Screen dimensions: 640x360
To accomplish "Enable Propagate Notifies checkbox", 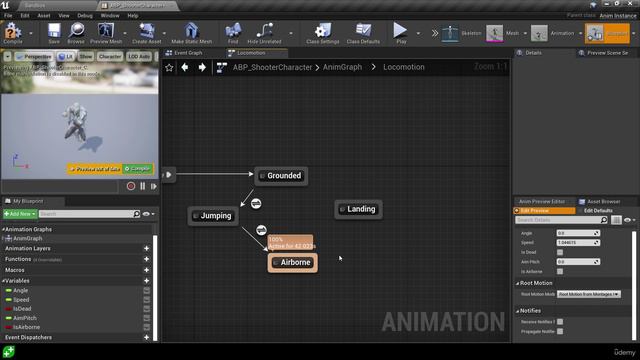I will tap(560, 331).
